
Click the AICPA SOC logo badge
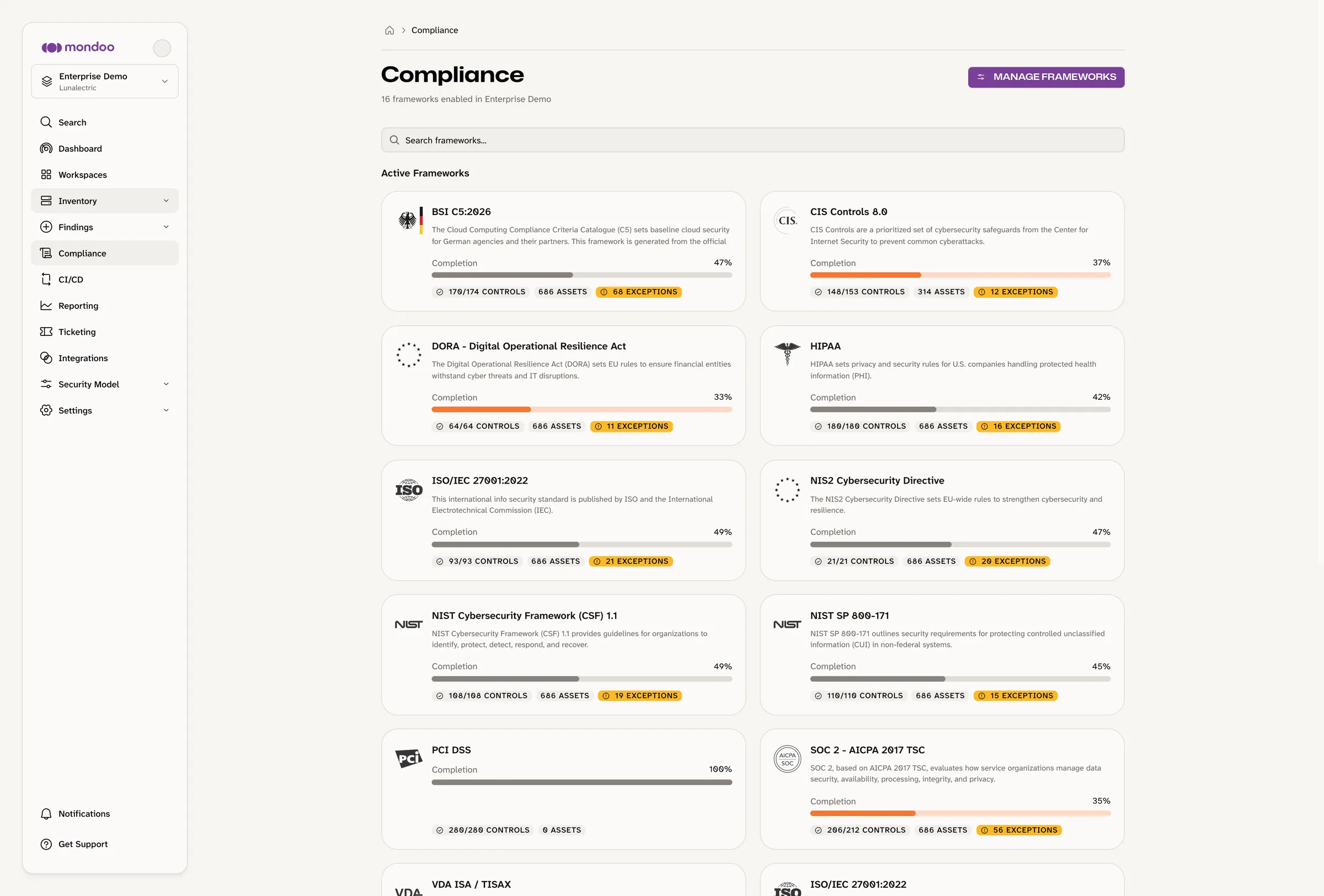coord(787,759)
